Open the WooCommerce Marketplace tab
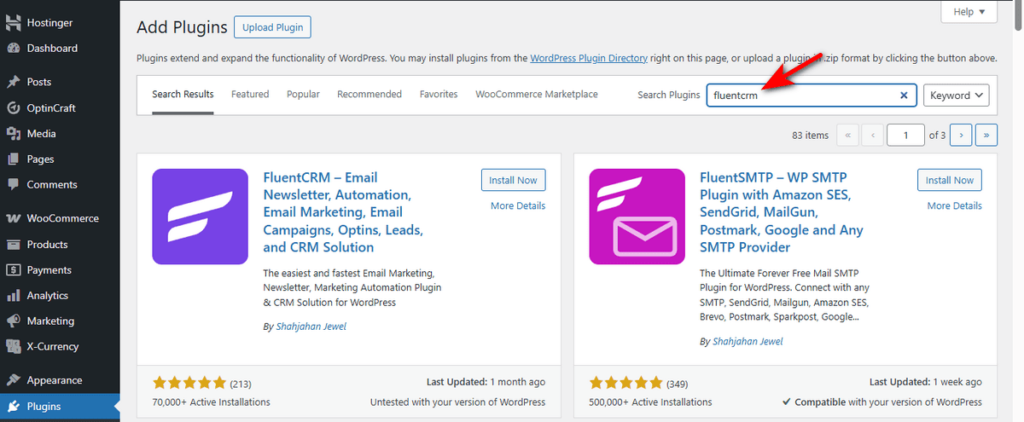Image resolution: width=1024 pixels, height=422 pixels. pyautogui.click(x=537, y=94)
